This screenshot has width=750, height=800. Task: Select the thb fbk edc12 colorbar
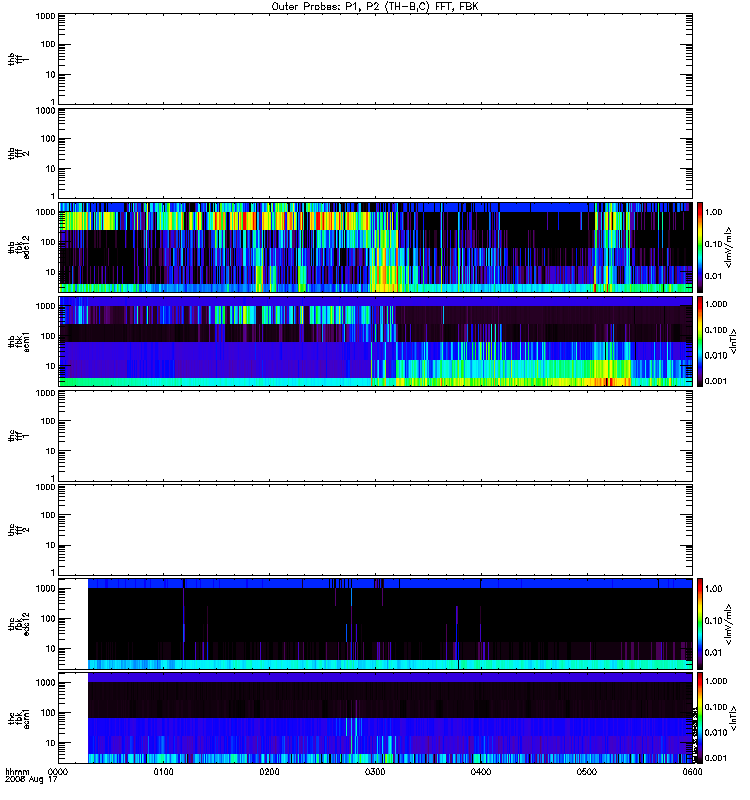pos(700,247)
